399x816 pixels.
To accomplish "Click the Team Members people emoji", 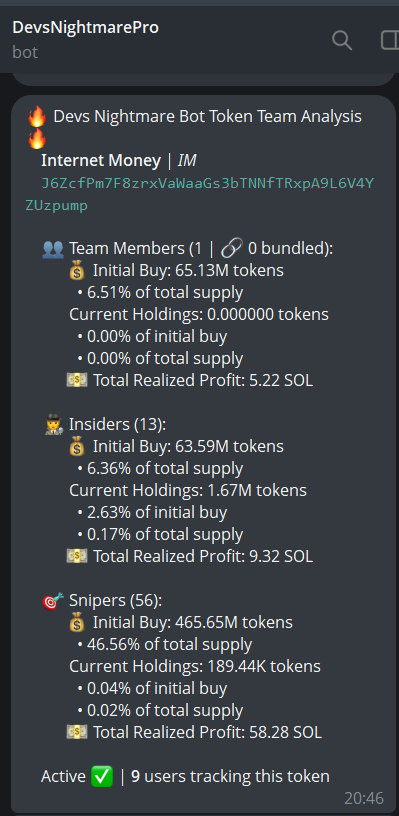I will point(53,249).
